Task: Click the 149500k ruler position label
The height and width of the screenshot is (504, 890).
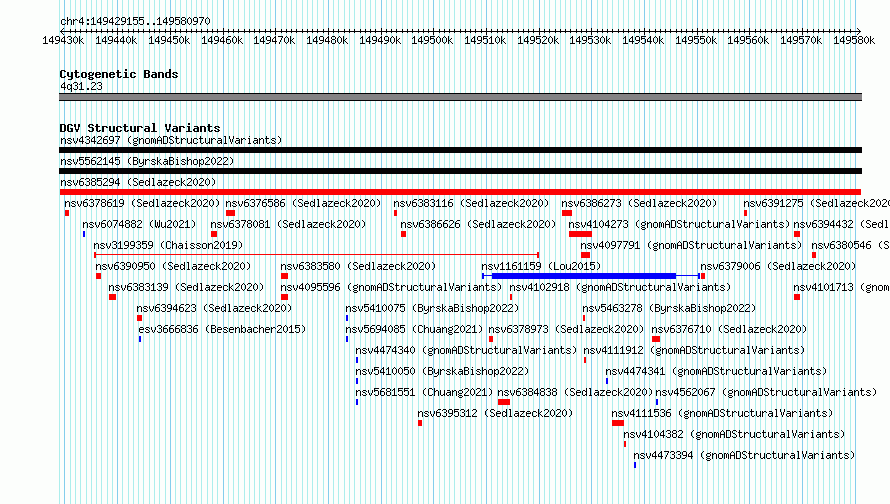Action: (432, 40)
